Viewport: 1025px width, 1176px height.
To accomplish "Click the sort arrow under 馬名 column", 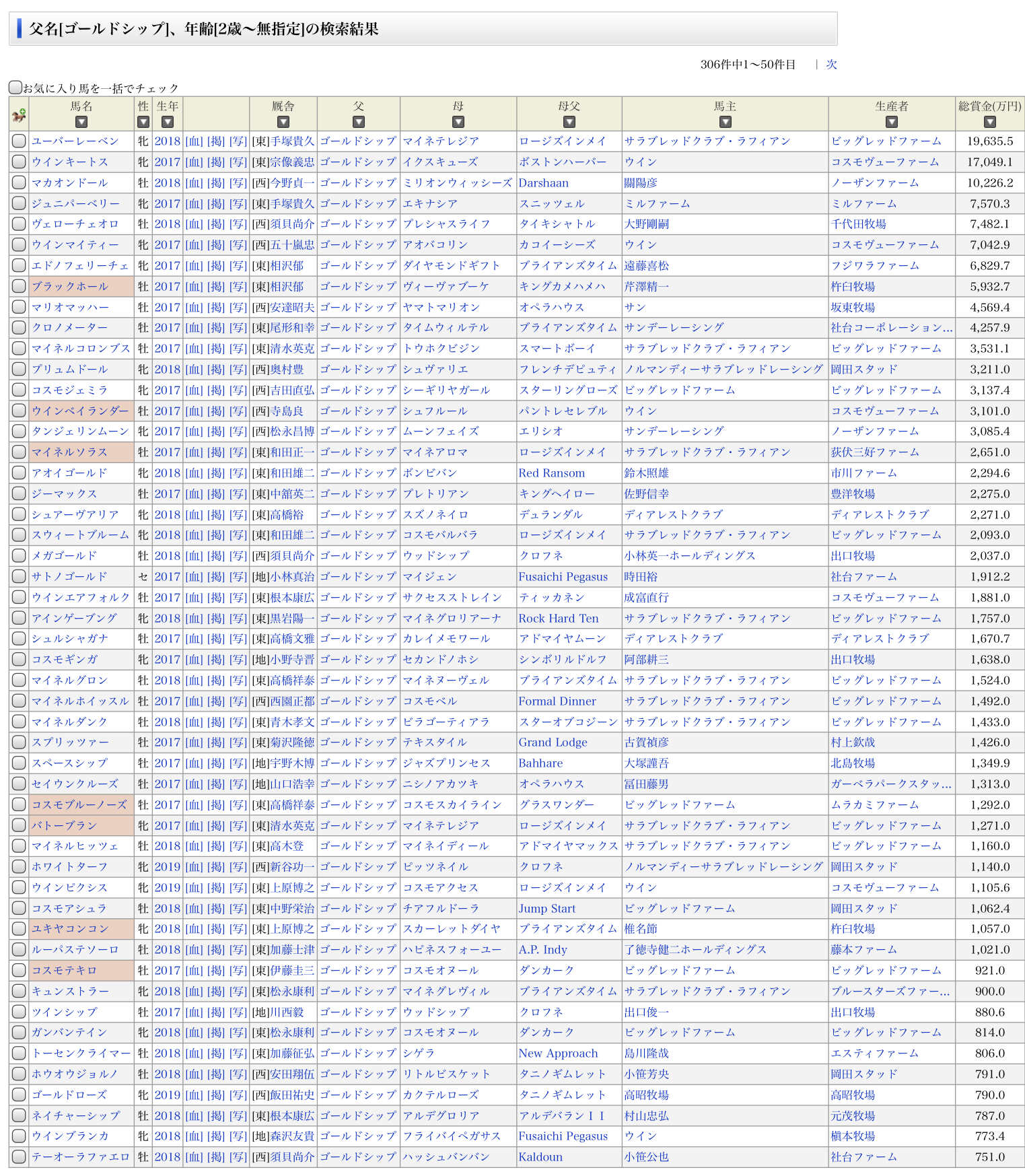I will (81, 122).
